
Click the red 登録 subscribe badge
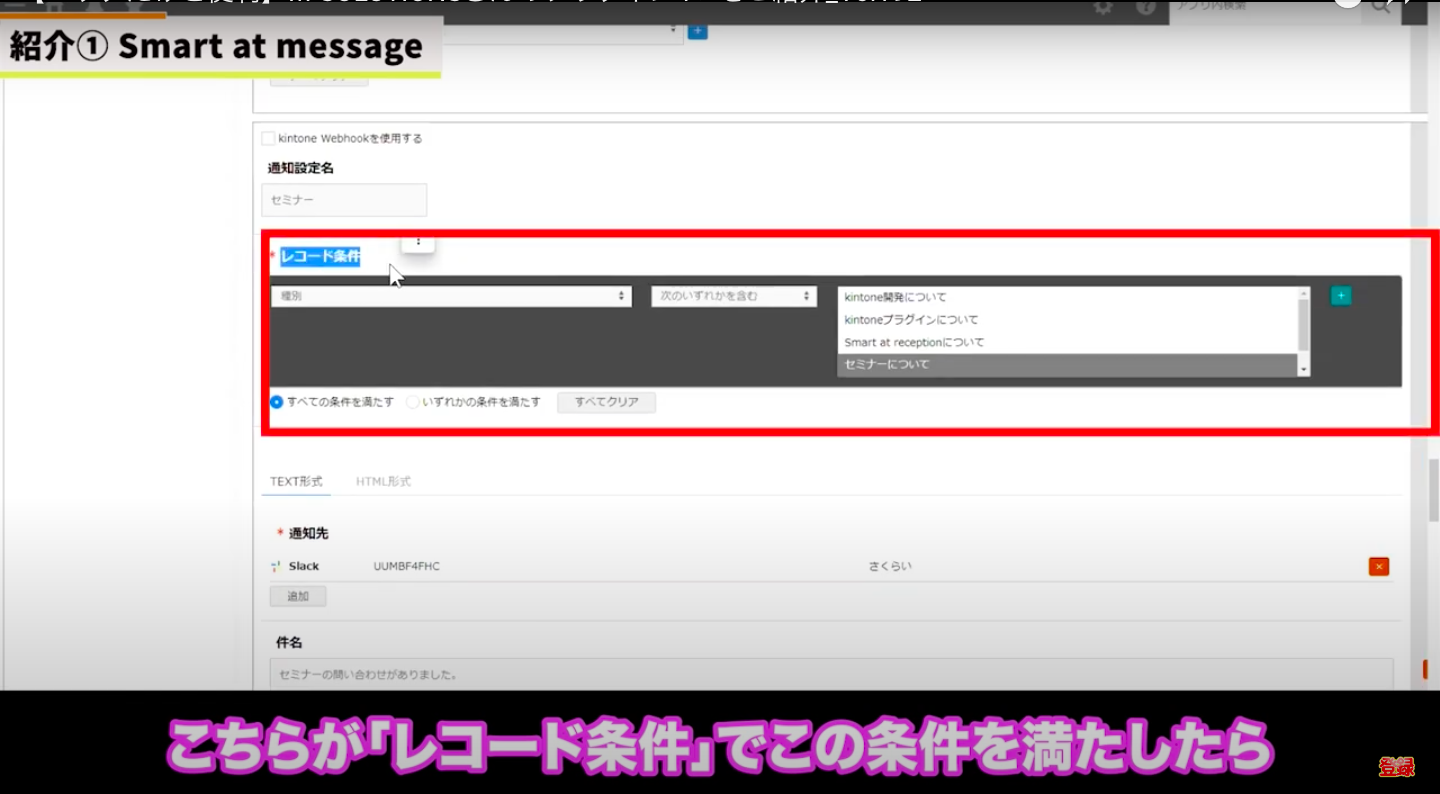tap(1396, 767)
